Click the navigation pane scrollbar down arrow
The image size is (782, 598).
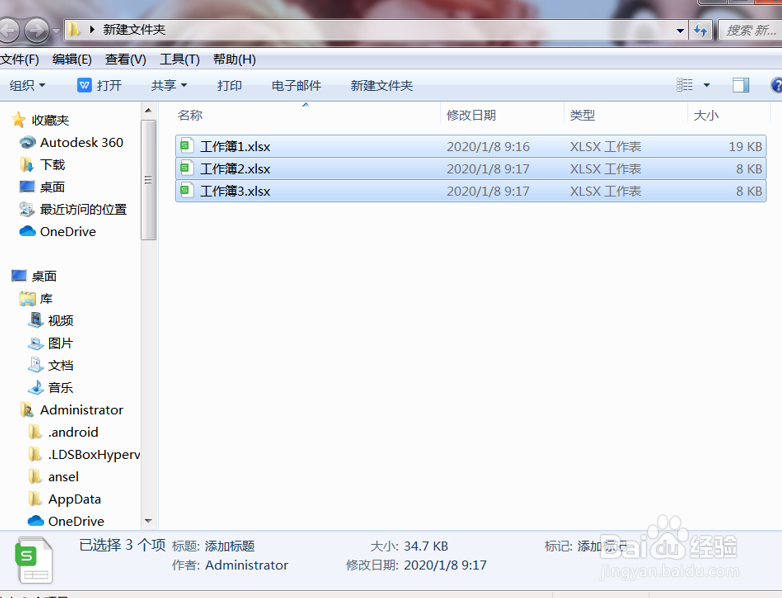tap(148, 521)
